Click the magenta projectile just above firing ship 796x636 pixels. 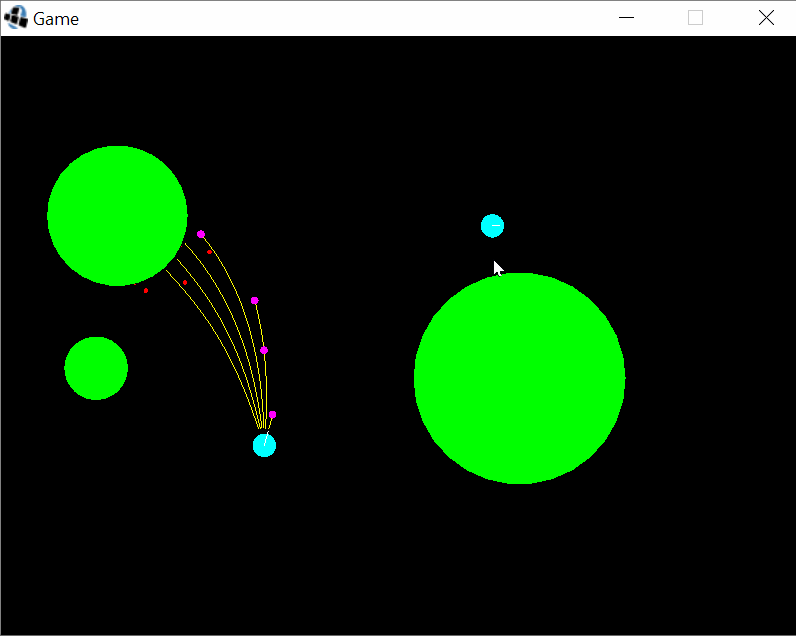tap(272, 415)
